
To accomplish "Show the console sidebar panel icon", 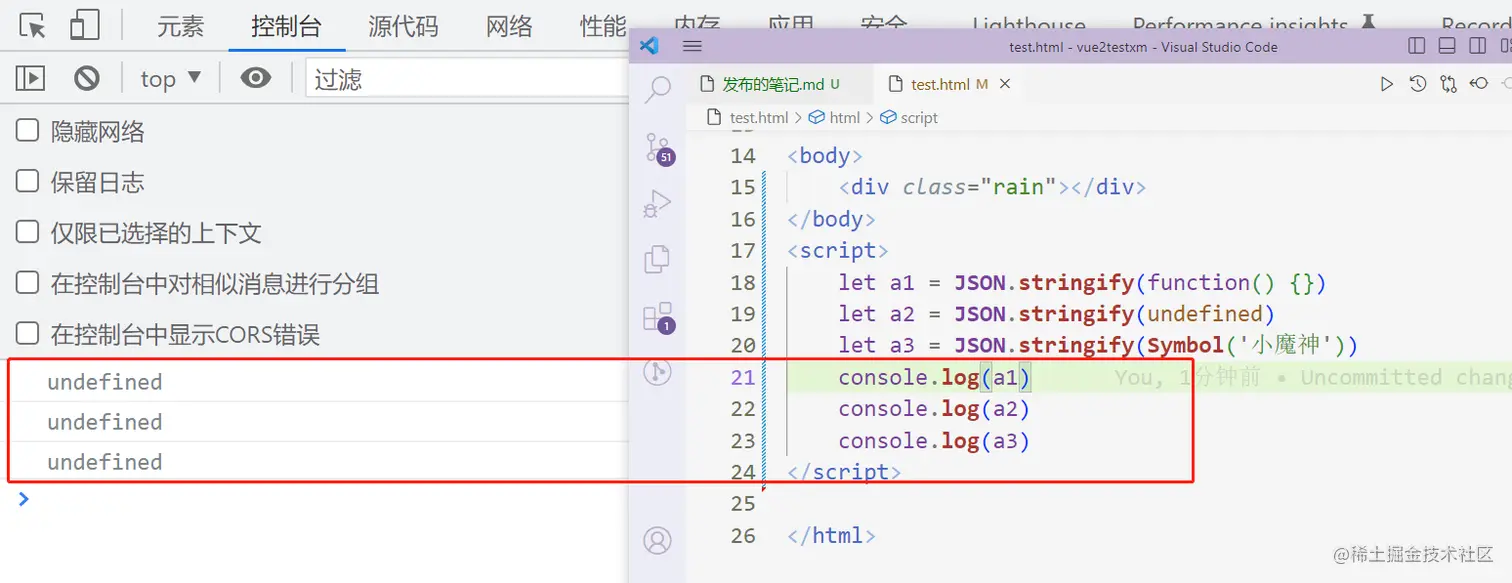I will pos(30,78).
